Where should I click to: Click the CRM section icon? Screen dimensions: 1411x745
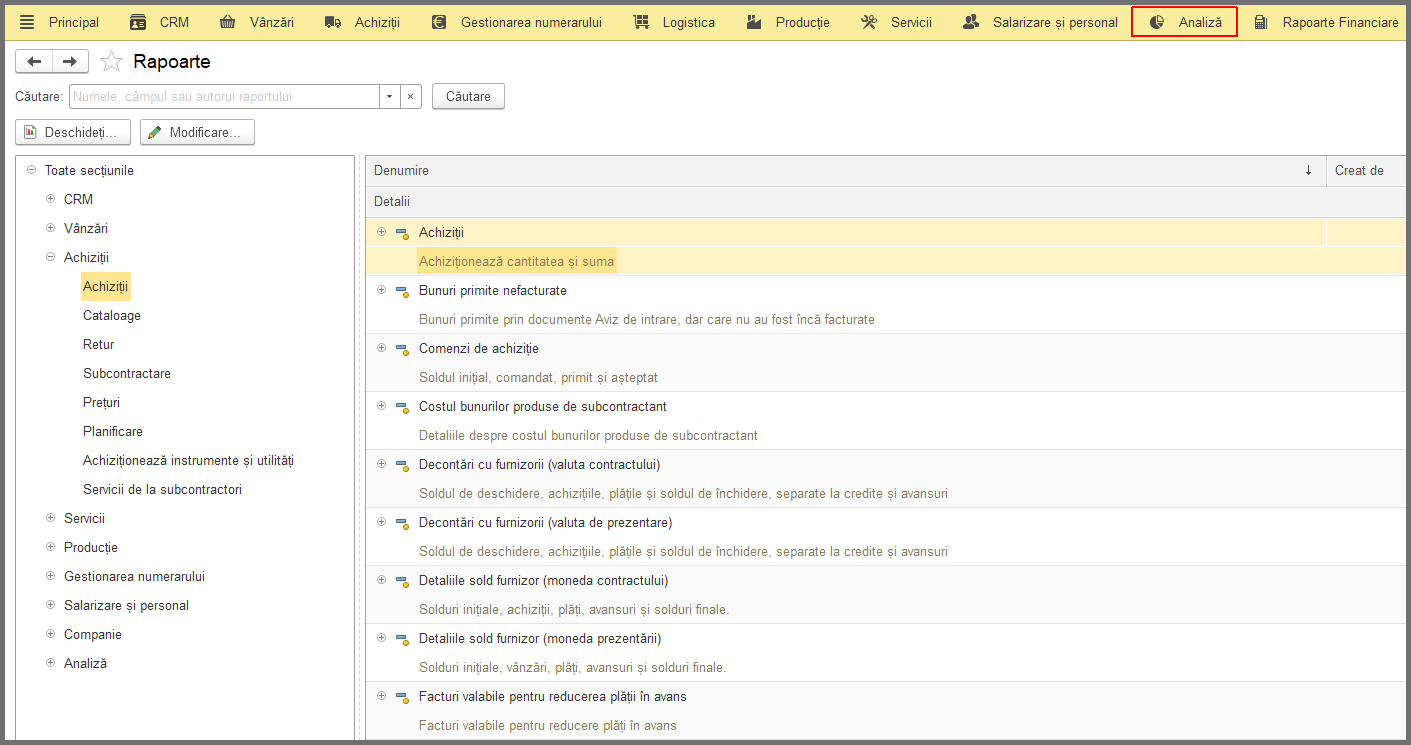[x=138, y=22]
